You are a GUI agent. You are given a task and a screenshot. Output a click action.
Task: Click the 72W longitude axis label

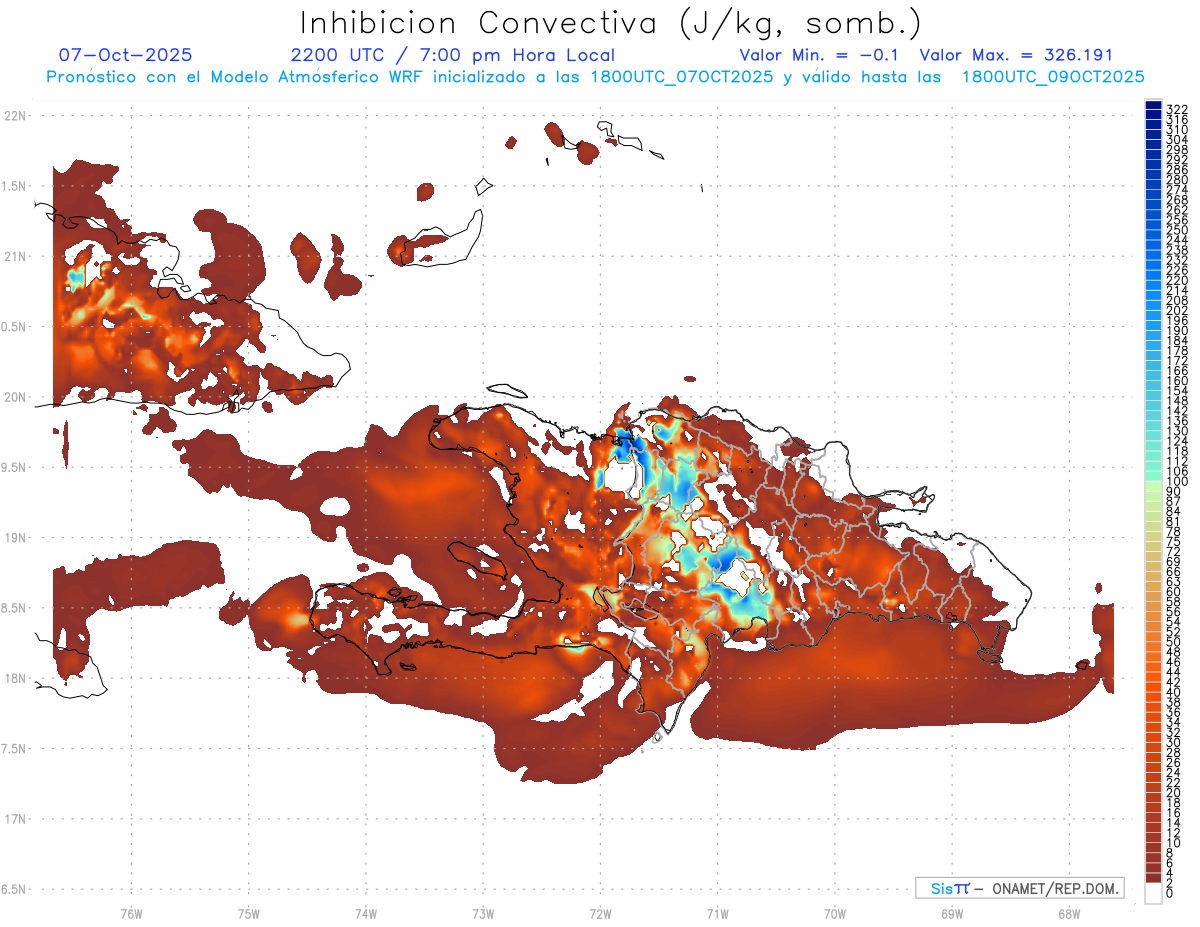point(600,912)
